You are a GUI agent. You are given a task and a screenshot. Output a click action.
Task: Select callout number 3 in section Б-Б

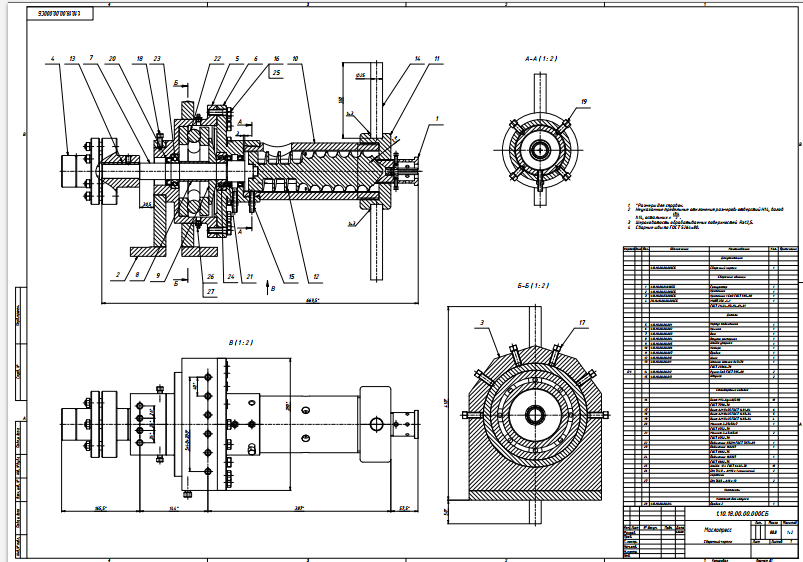pos(480,323)
